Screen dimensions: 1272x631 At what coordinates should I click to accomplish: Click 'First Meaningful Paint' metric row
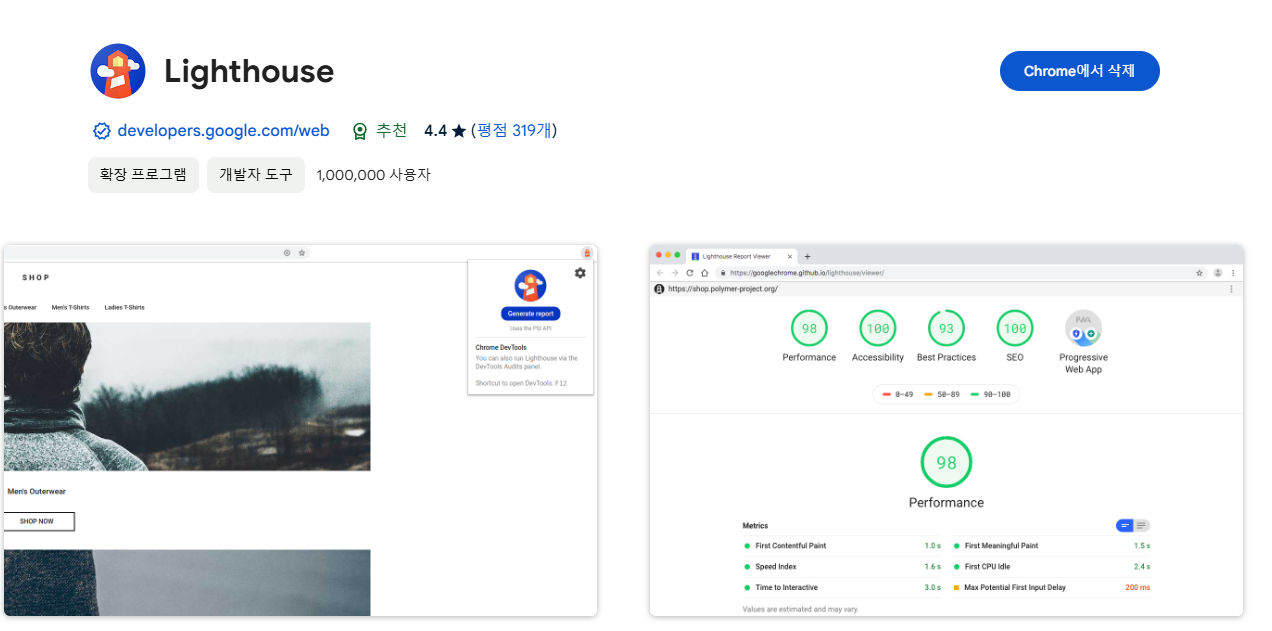pos(1051,546)
